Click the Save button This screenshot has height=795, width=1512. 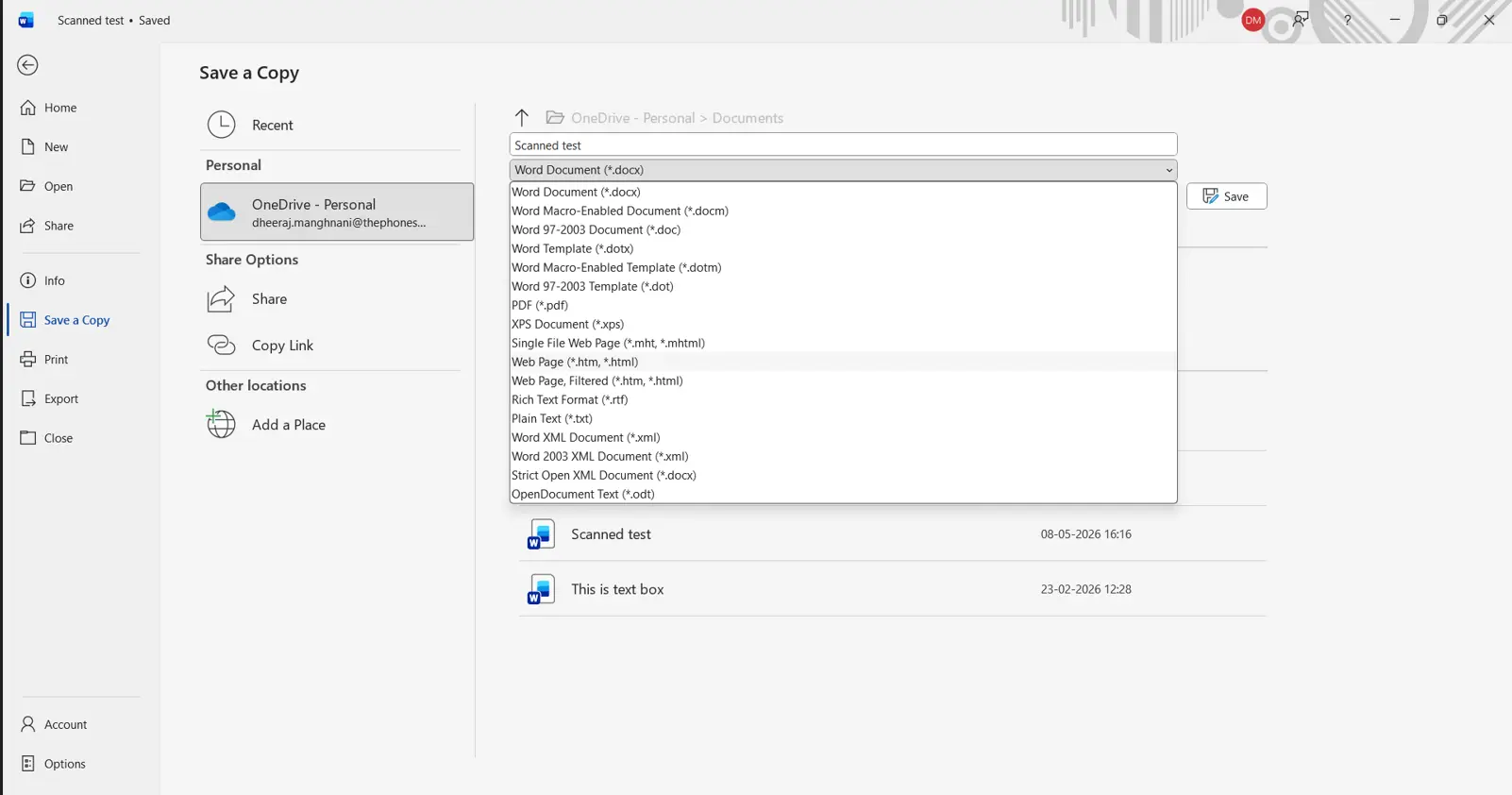point(1226,196)
